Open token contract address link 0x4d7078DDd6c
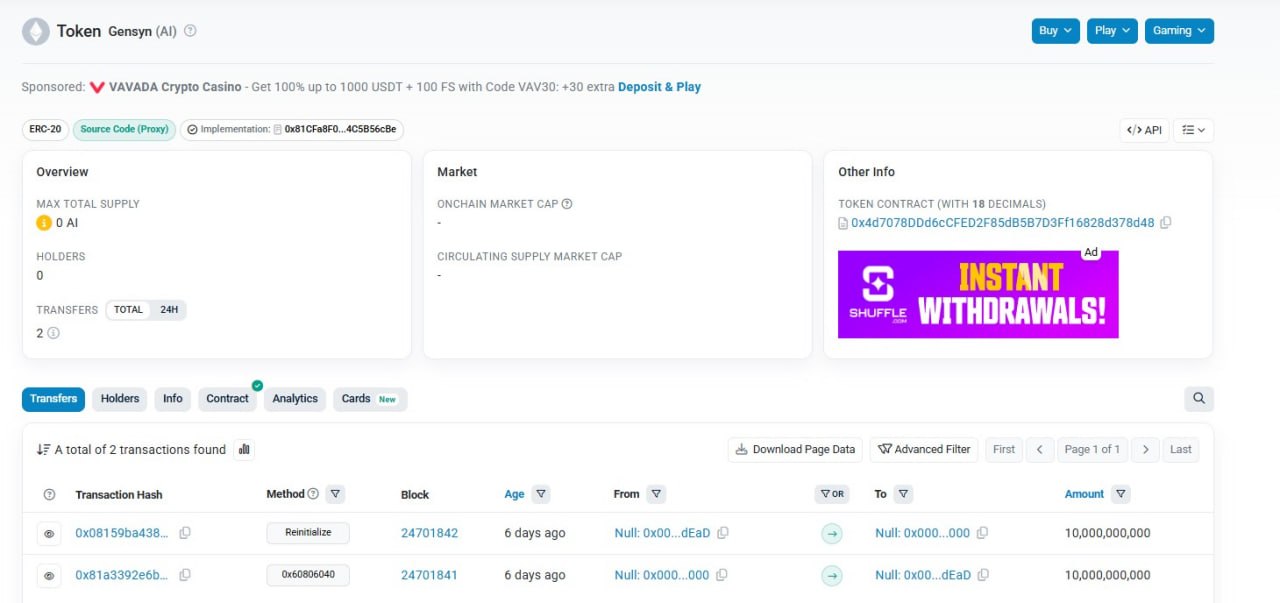The height and width of the screenshot is (603, 1280). 1002,223
